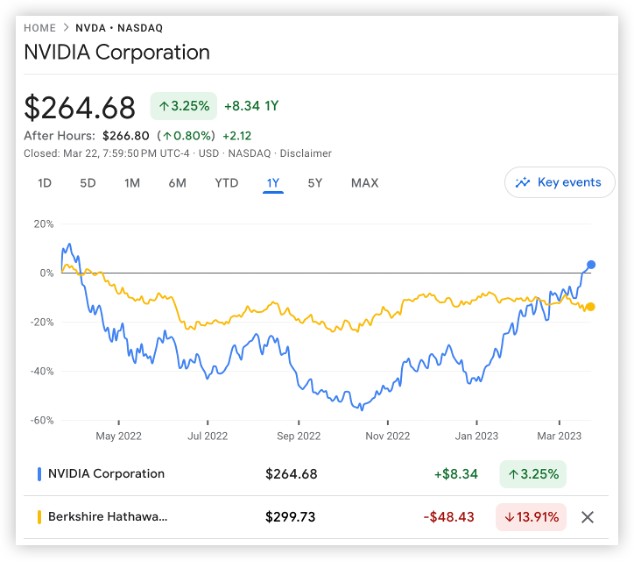Click the blue NVIDIA endpoint dot on chart
The image size is (634, 562).
591,265
